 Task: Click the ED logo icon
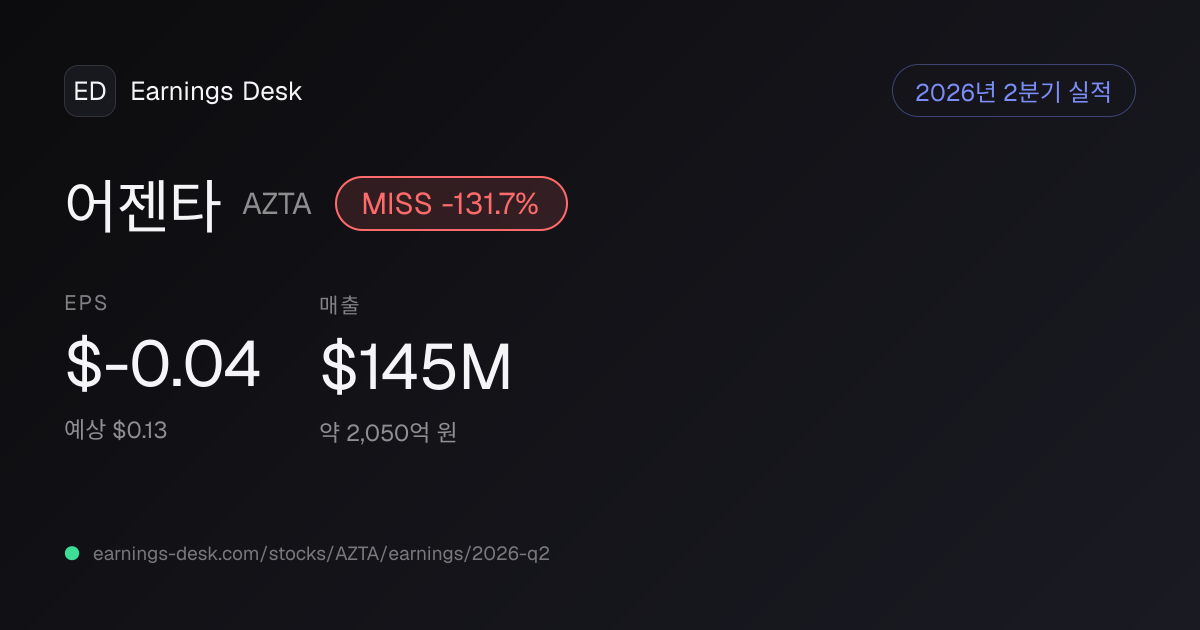pyautogui.click(x=90, y=91)
